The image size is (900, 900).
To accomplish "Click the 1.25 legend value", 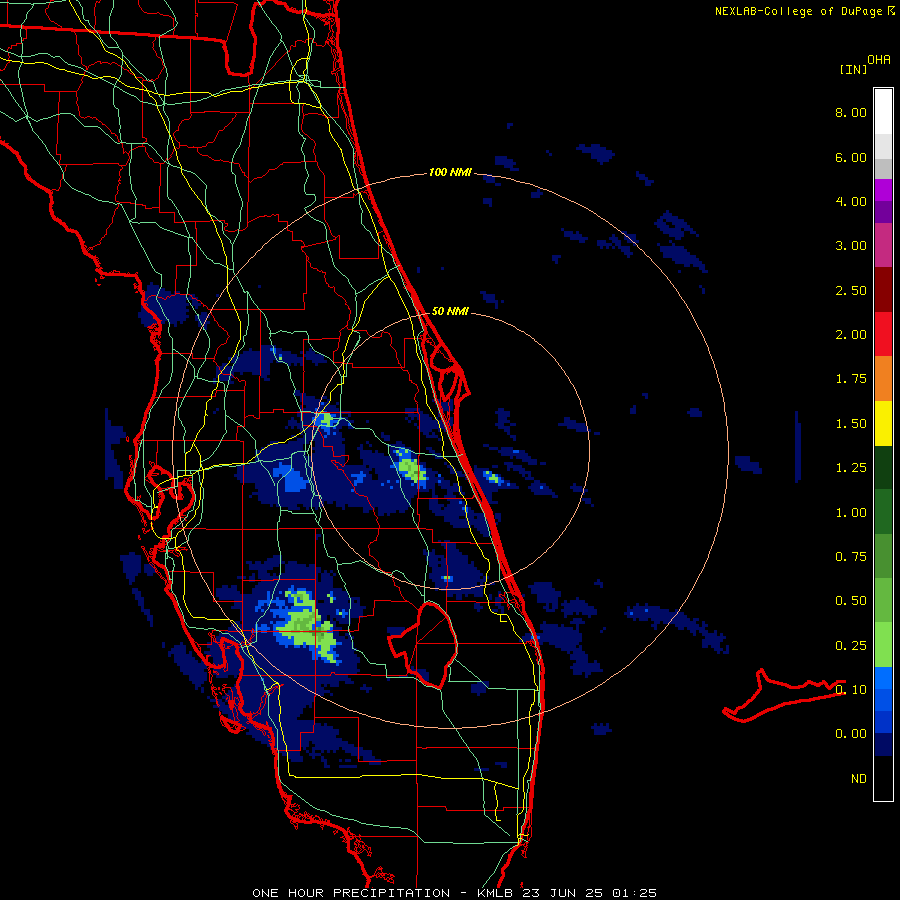I will (851, 468).
